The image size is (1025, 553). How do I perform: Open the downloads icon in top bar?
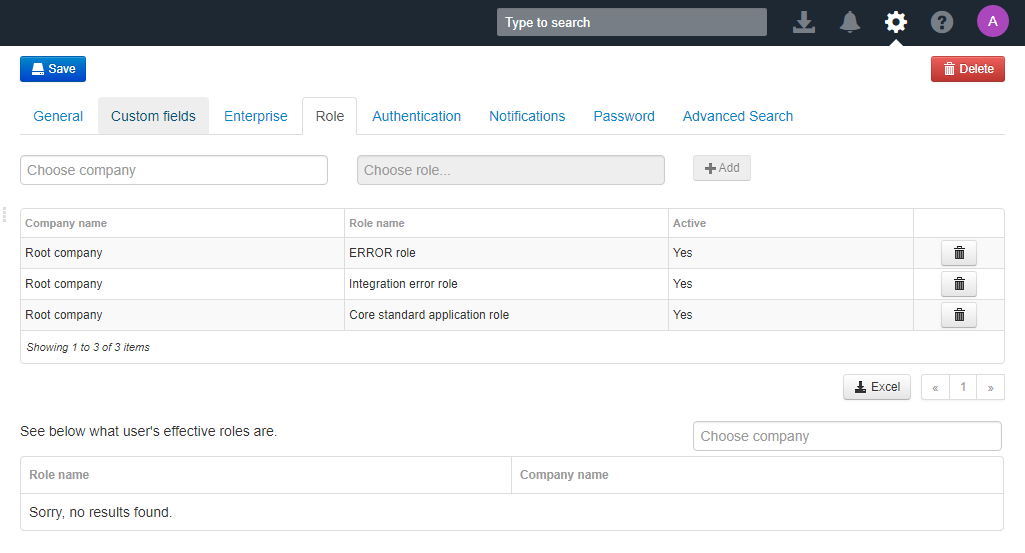[803, 22]
